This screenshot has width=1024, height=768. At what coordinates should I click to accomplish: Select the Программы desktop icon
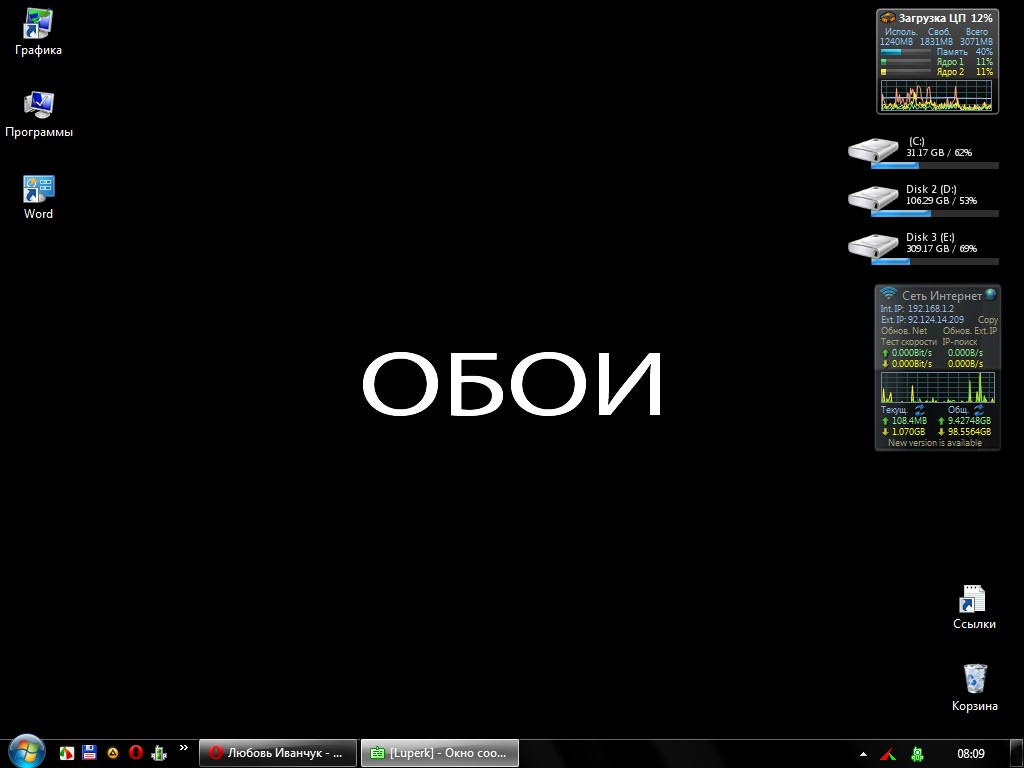tap(38, 111)
